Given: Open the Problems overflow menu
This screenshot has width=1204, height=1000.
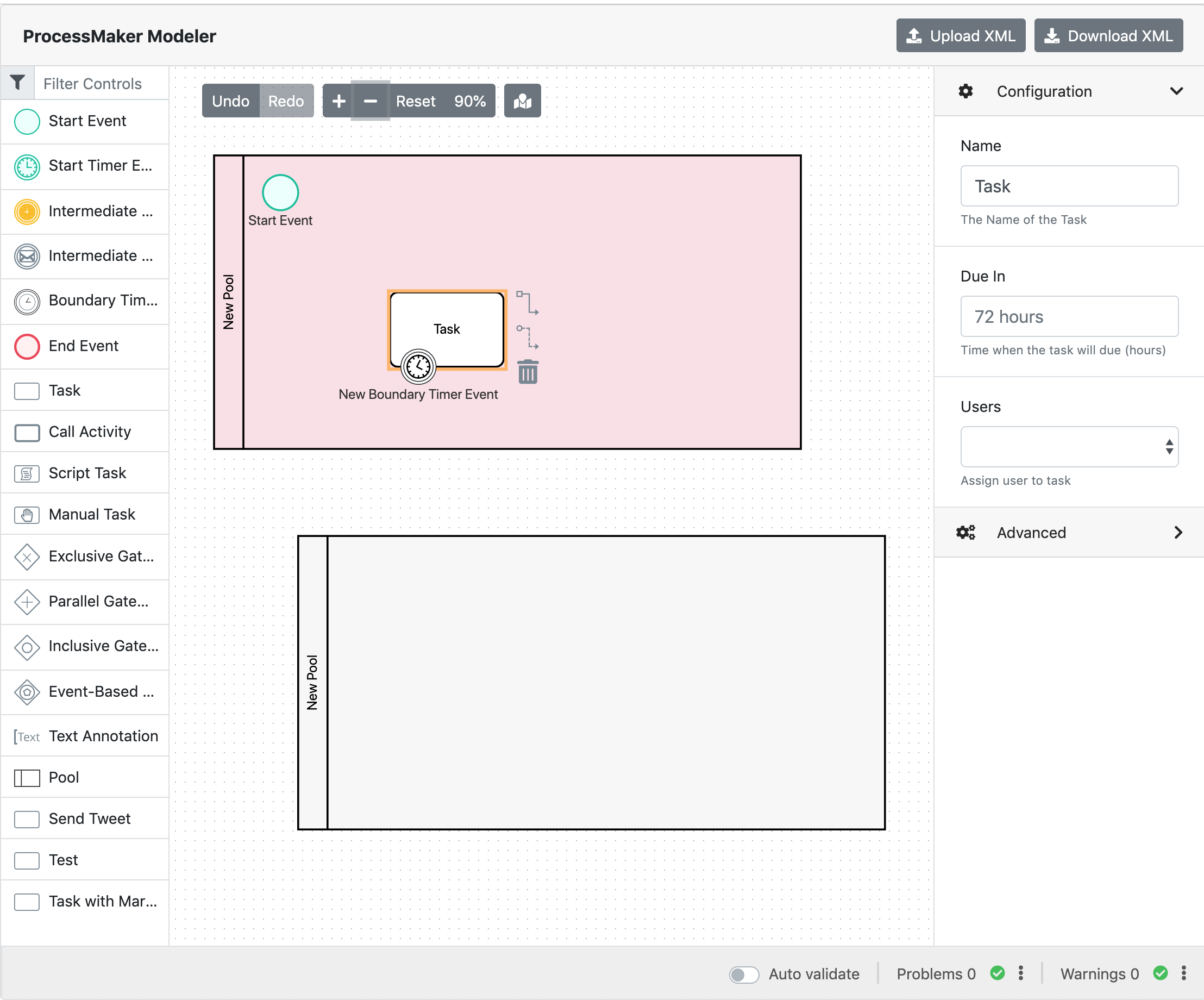Looking at the screenshot, I should pos(1020,973).
